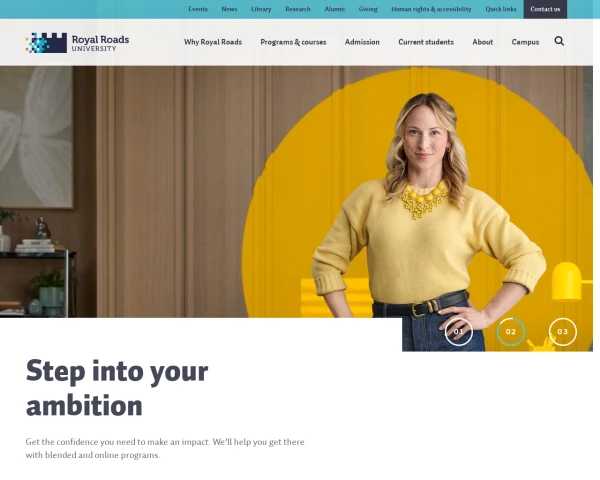Select the About navigation item
The image size is (600, 480).
click(483, 42)
